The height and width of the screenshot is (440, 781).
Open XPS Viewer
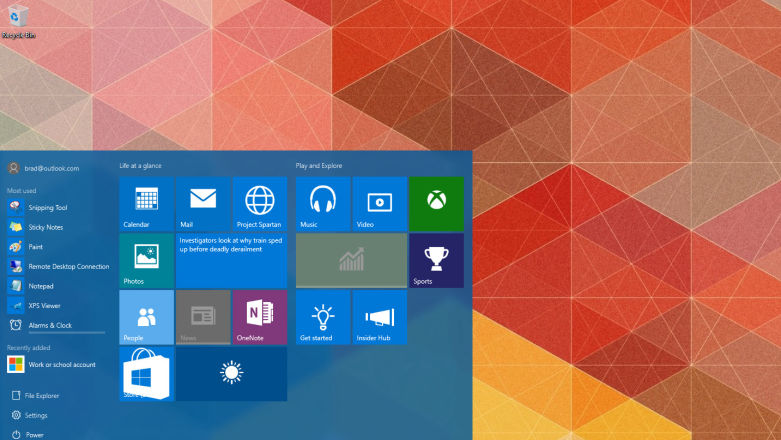point(56,305)
